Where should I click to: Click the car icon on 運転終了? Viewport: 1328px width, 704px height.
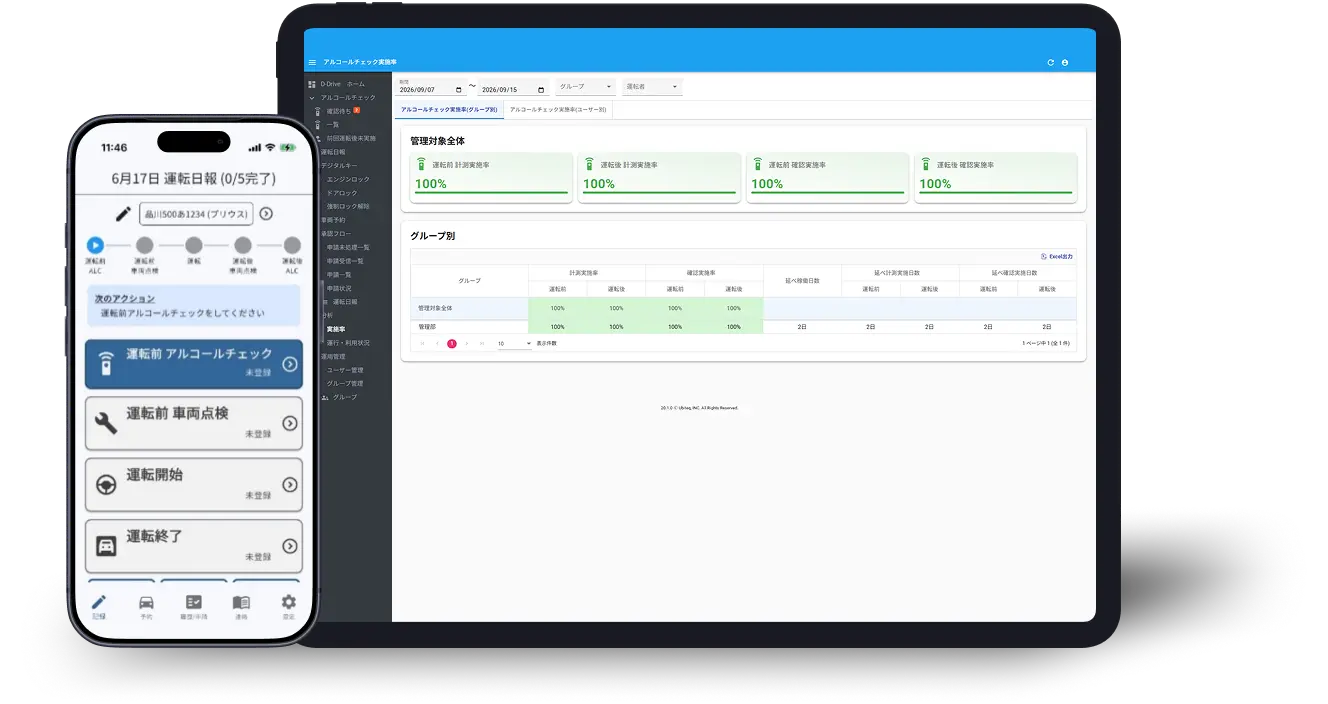pyautogui.click(x=106, y=546)
